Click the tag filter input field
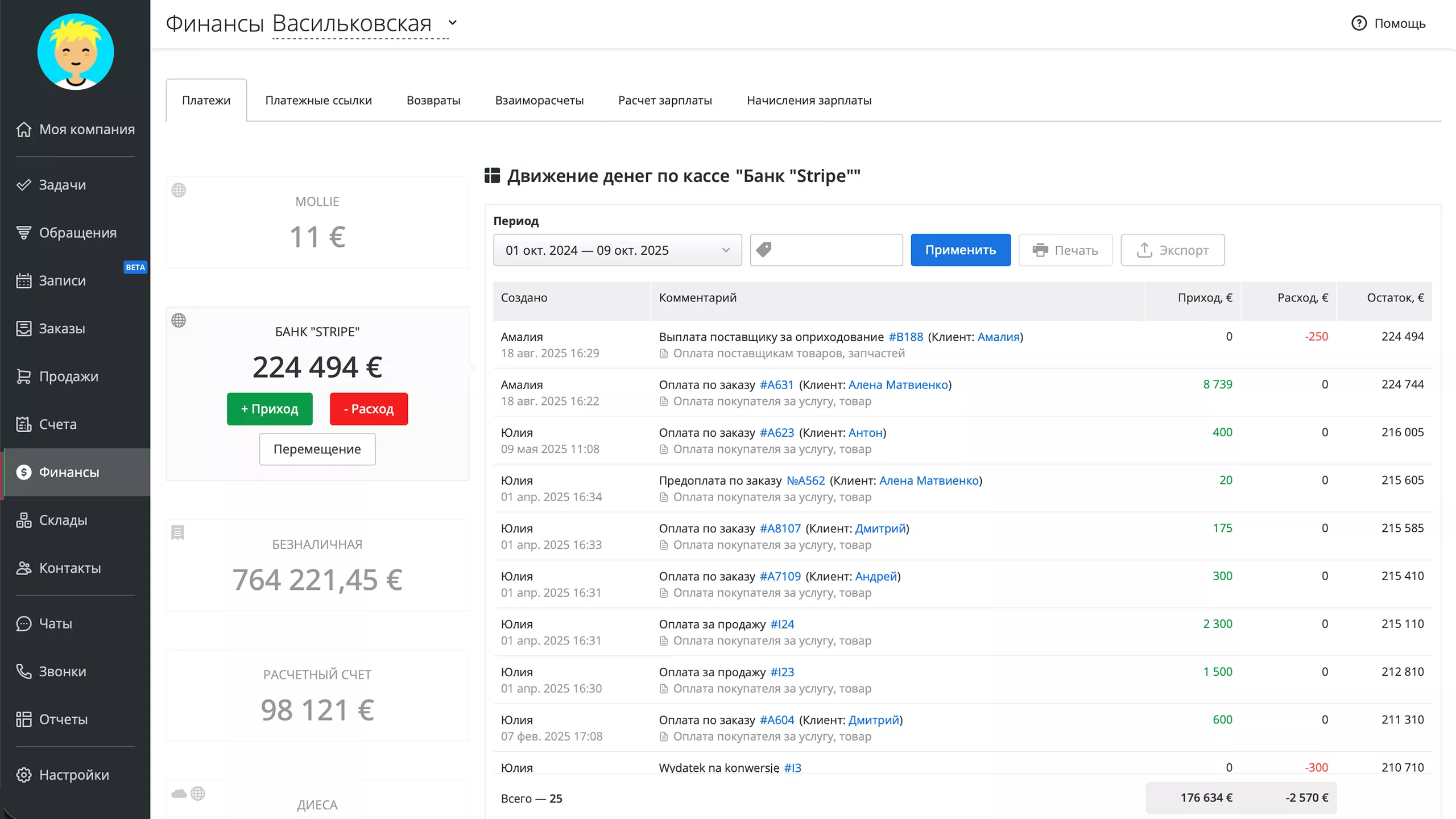The image size is (1456, 819). [x=836, y=250]
